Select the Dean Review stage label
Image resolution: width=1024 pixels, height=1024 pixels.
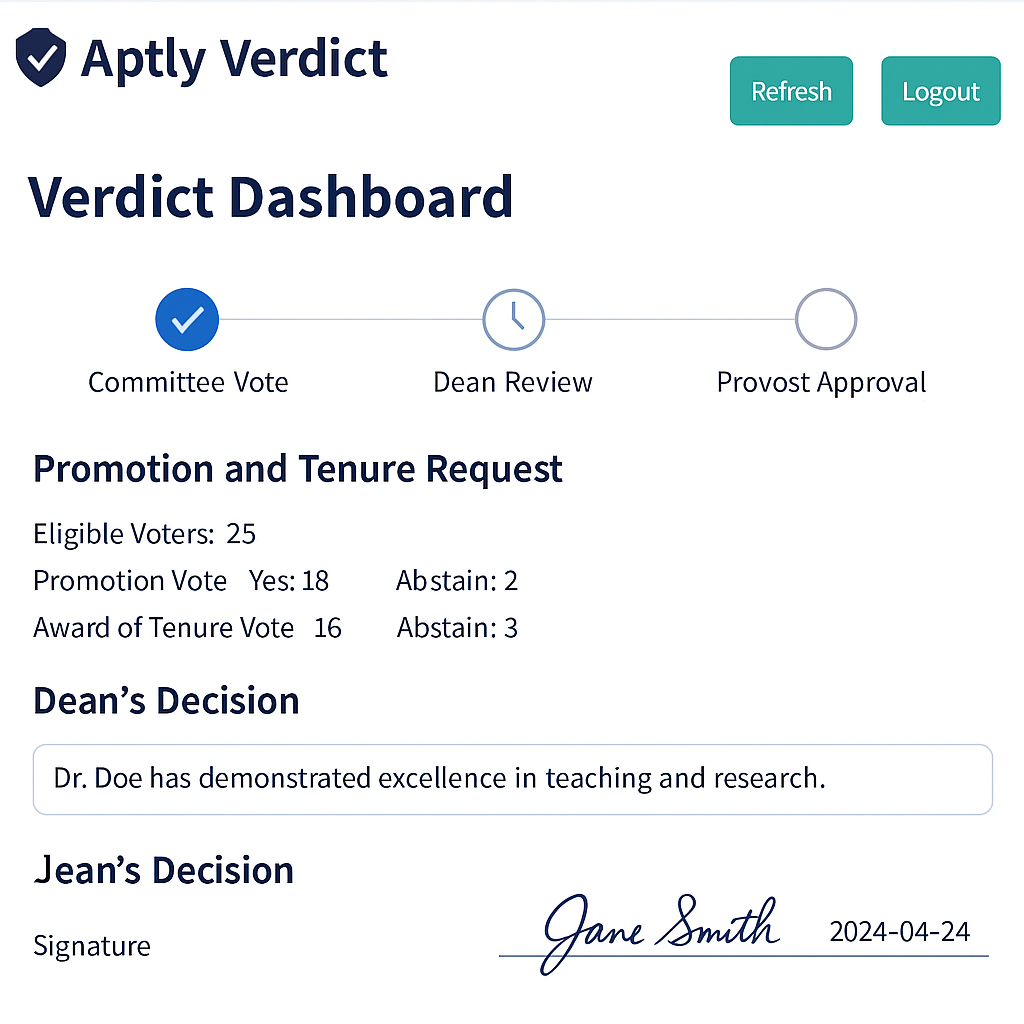pyautogui.click(x=512, y=382)
